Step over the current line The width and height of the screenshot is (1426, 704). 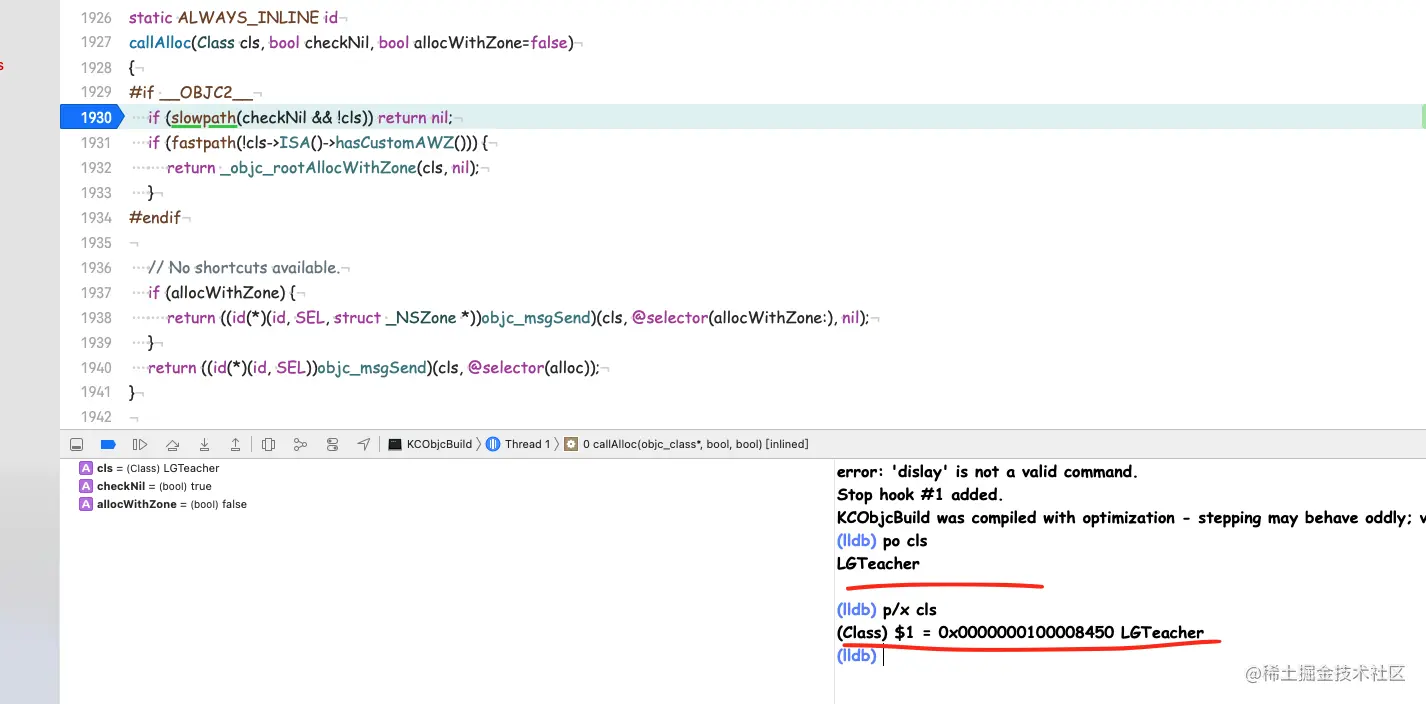point(172,444)
